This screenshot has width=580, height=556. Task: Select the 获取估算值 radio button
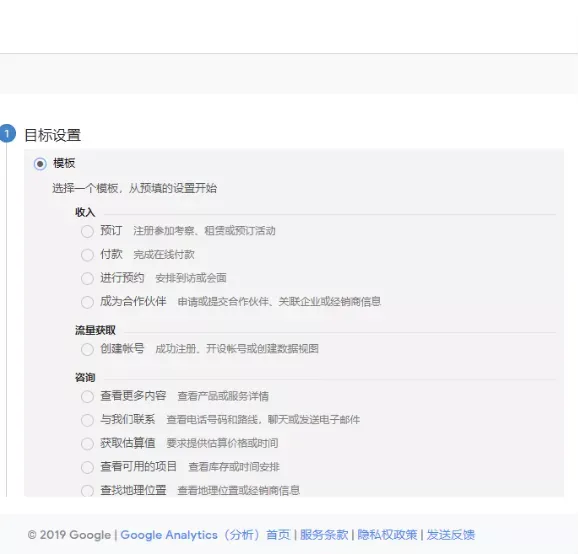click(x=87, y=444)
